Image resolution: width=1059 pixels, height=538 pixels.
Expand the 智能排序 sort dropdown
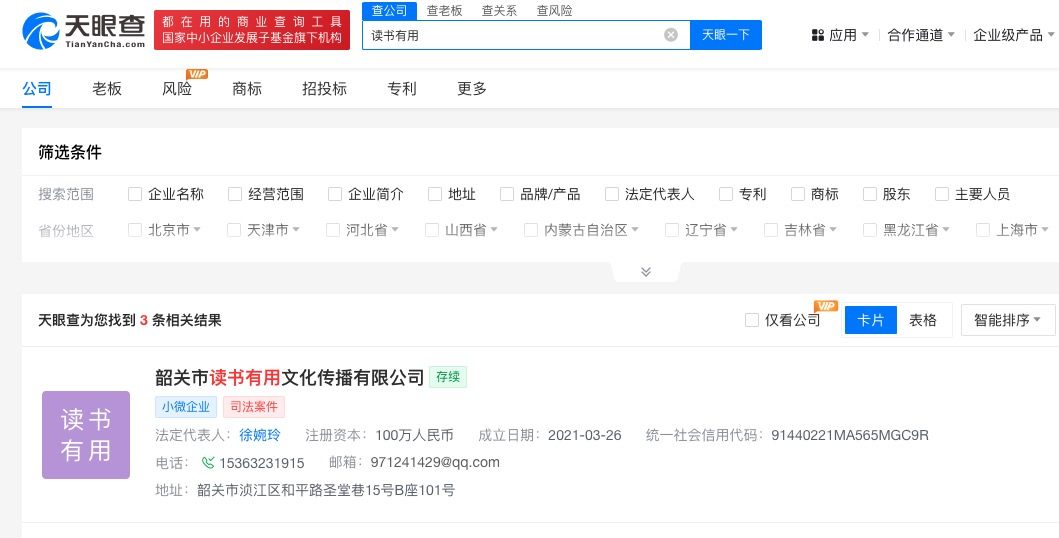(x=1008, y=320)
